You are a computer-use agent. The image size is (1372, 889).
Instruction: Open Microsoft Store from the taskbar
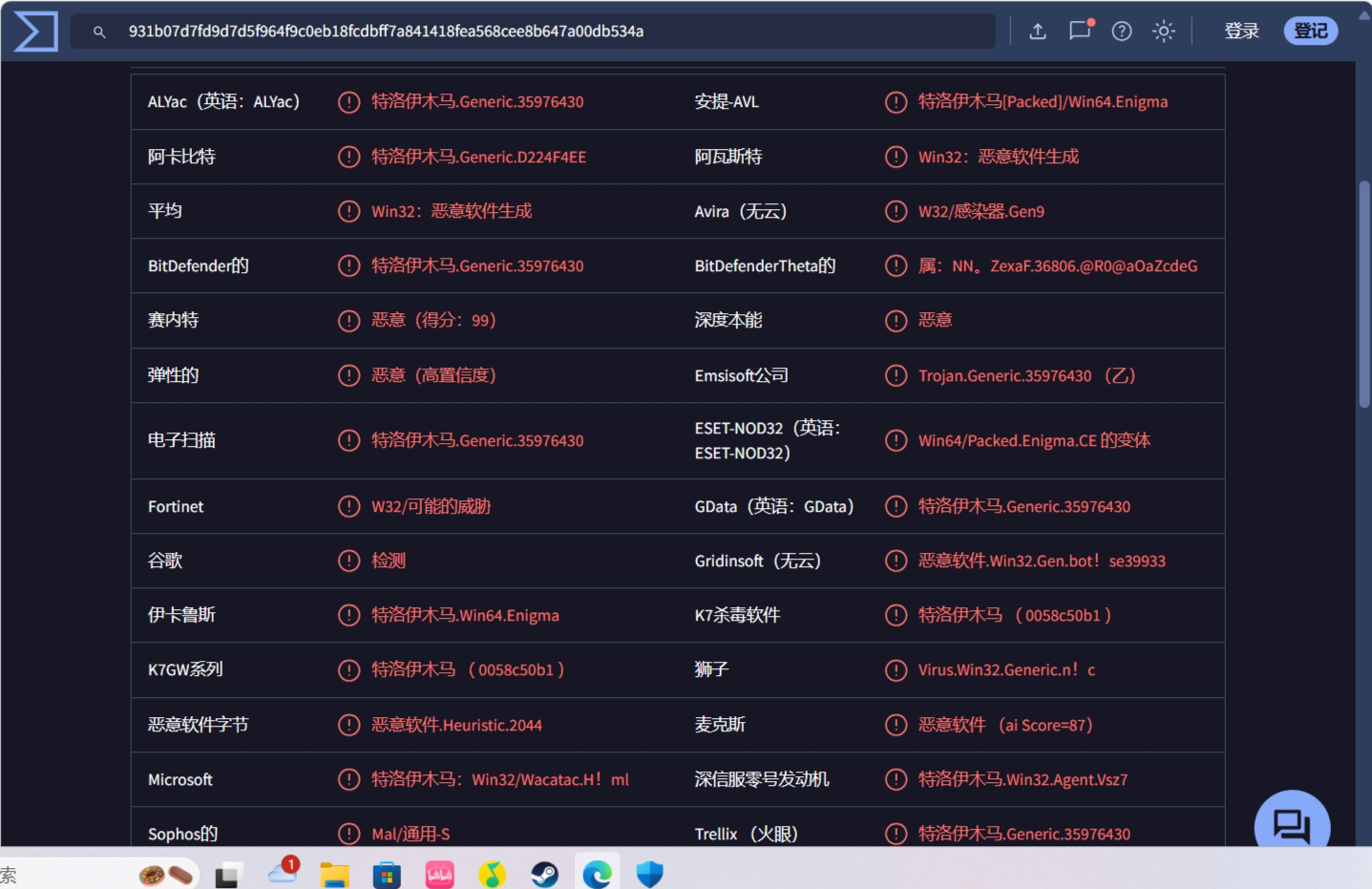pyautogui.click(x=387, y=874)
